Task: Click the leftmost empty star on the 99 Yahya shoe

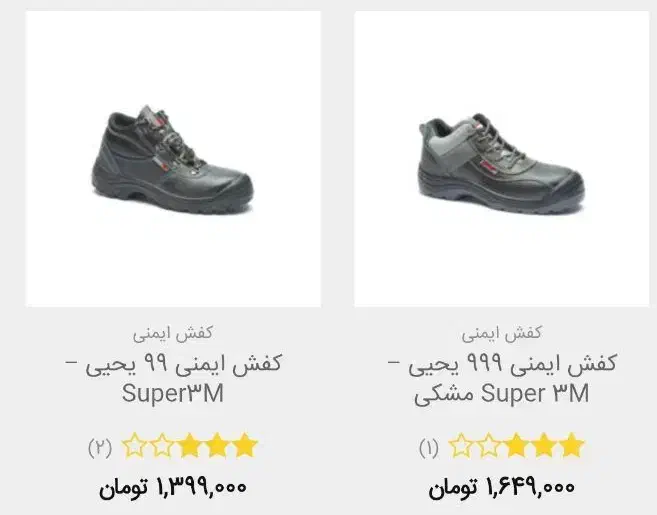Action: tap(135, 445)
